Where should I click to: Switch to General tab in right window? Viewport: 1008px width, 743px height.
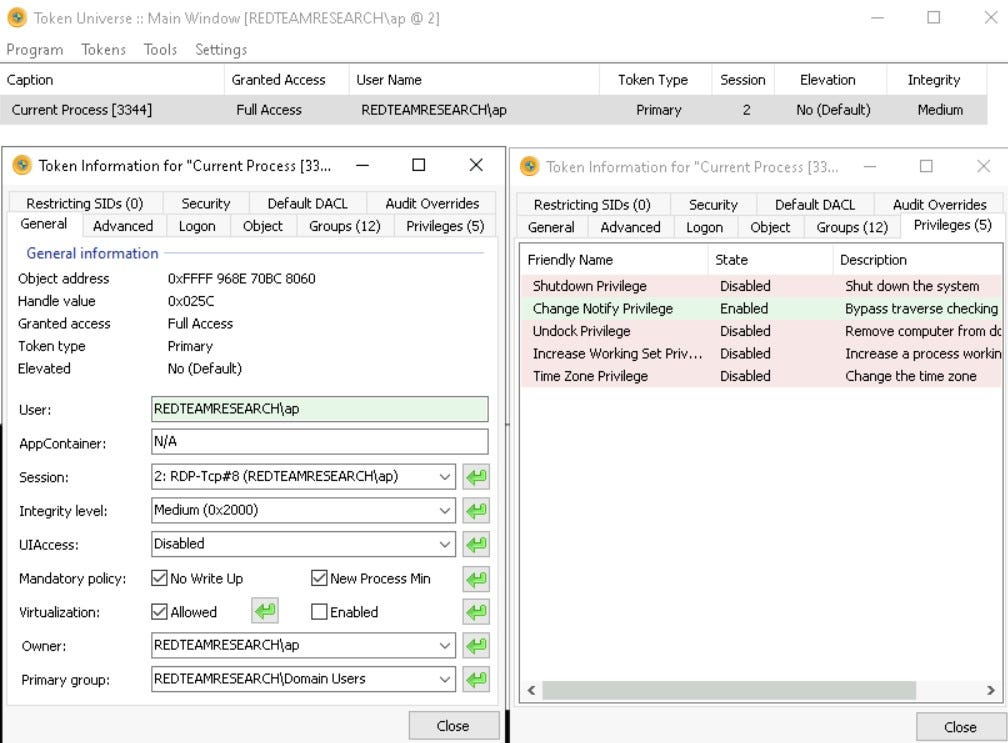551,228
